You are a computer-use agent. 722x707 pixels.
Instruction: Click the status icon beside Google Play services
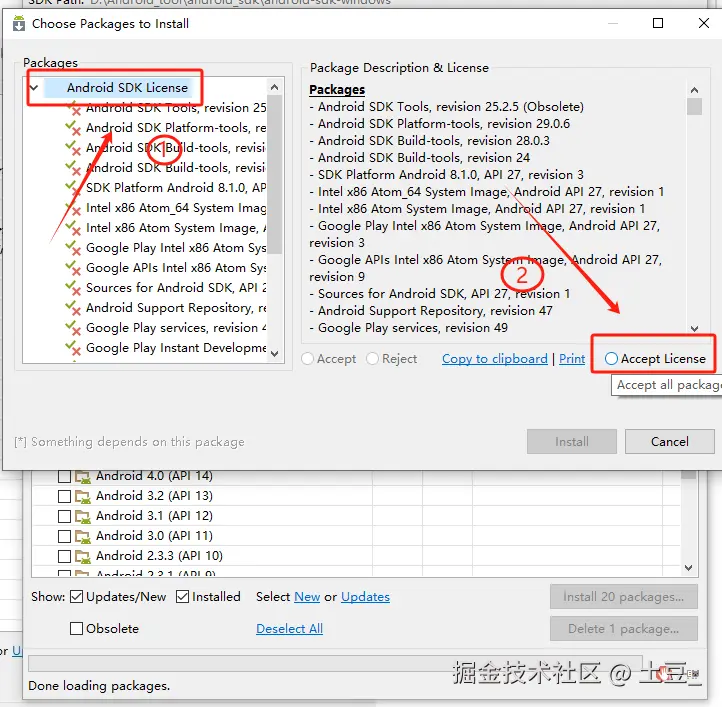[73, 328]
